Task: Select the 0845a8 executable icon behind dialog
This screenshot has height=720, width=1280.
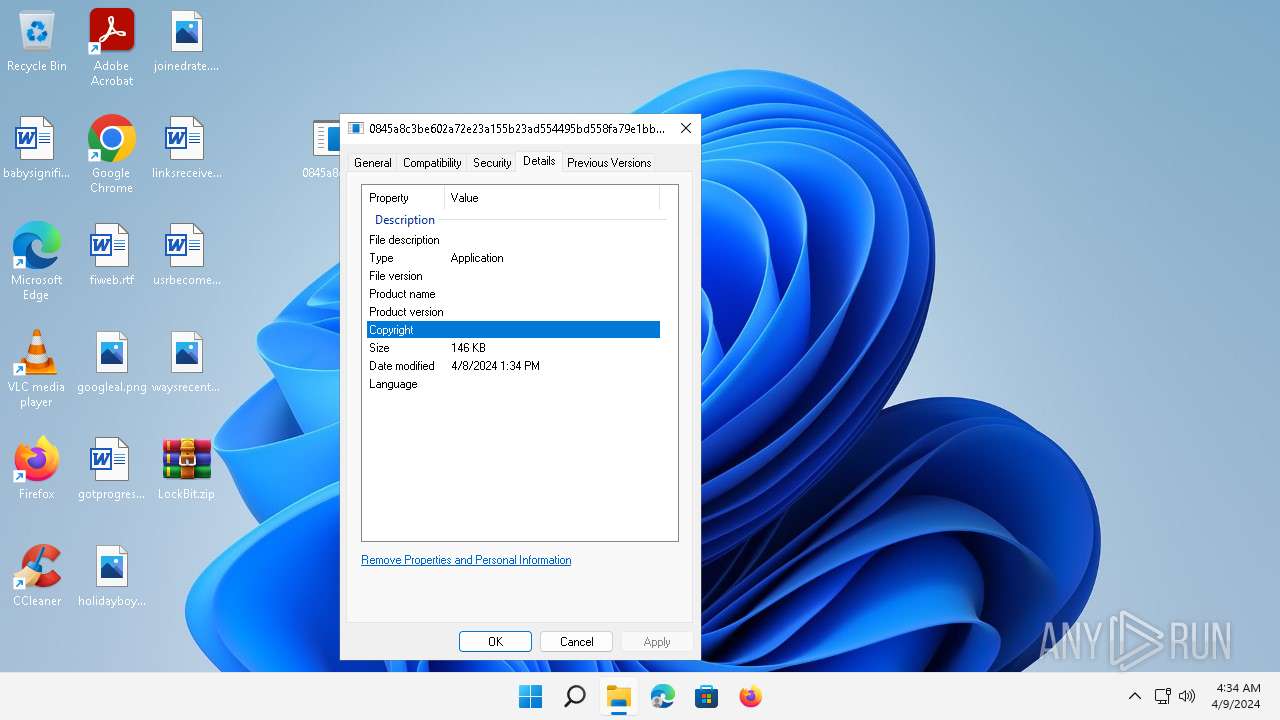Action: 324,149
